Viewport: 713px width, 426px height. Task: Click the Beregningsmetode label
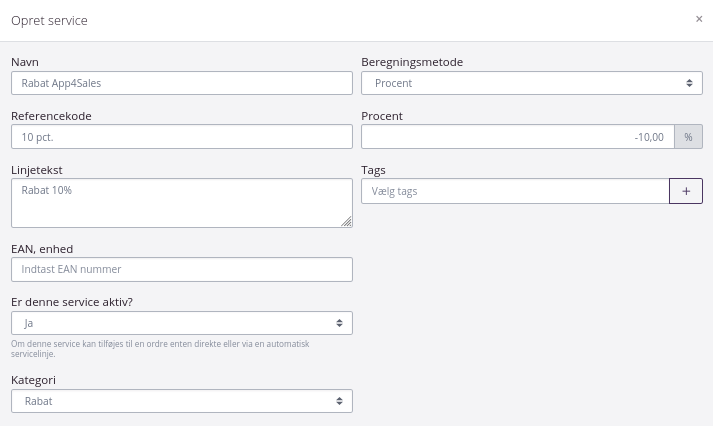click(x=411, y=62)
